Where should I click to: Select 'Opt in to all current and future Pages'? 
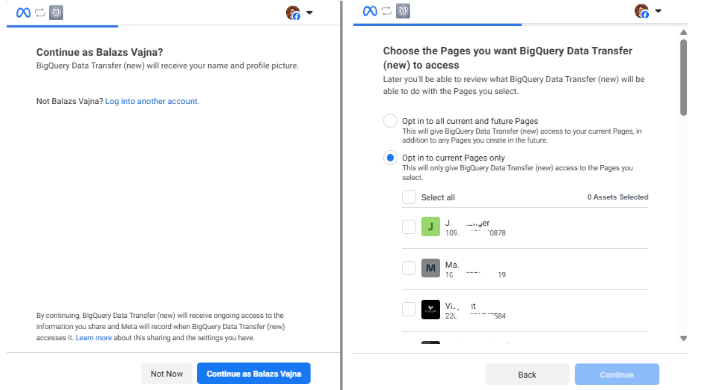390,121
